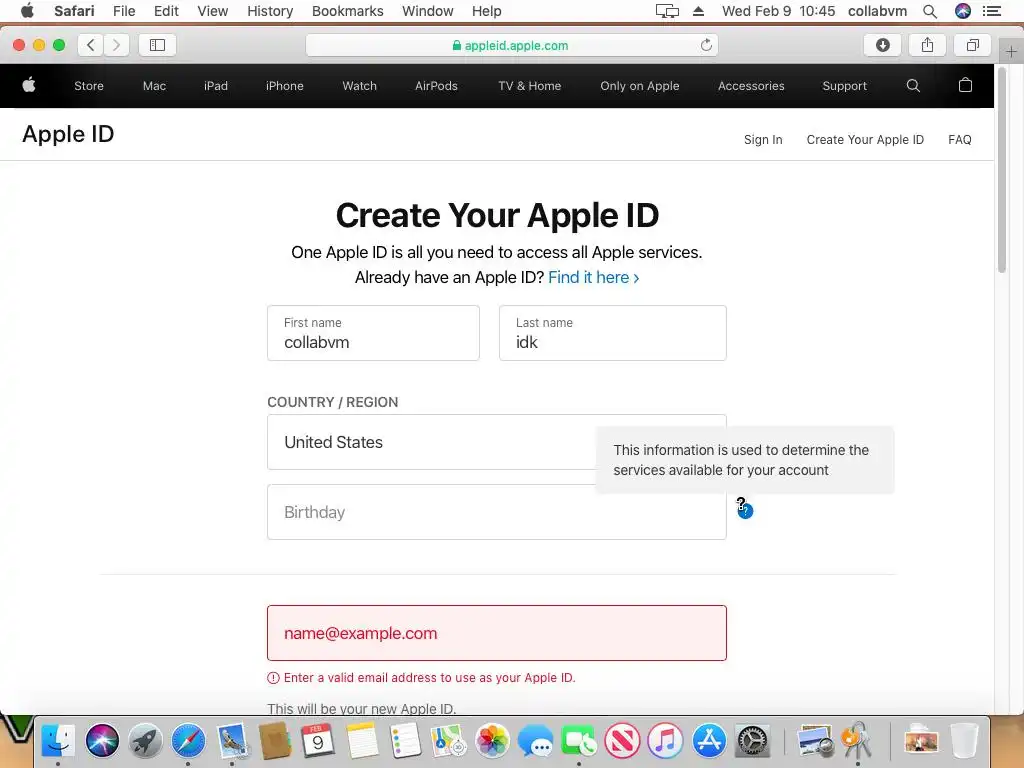Open News app in the Dock

[622, 741]
